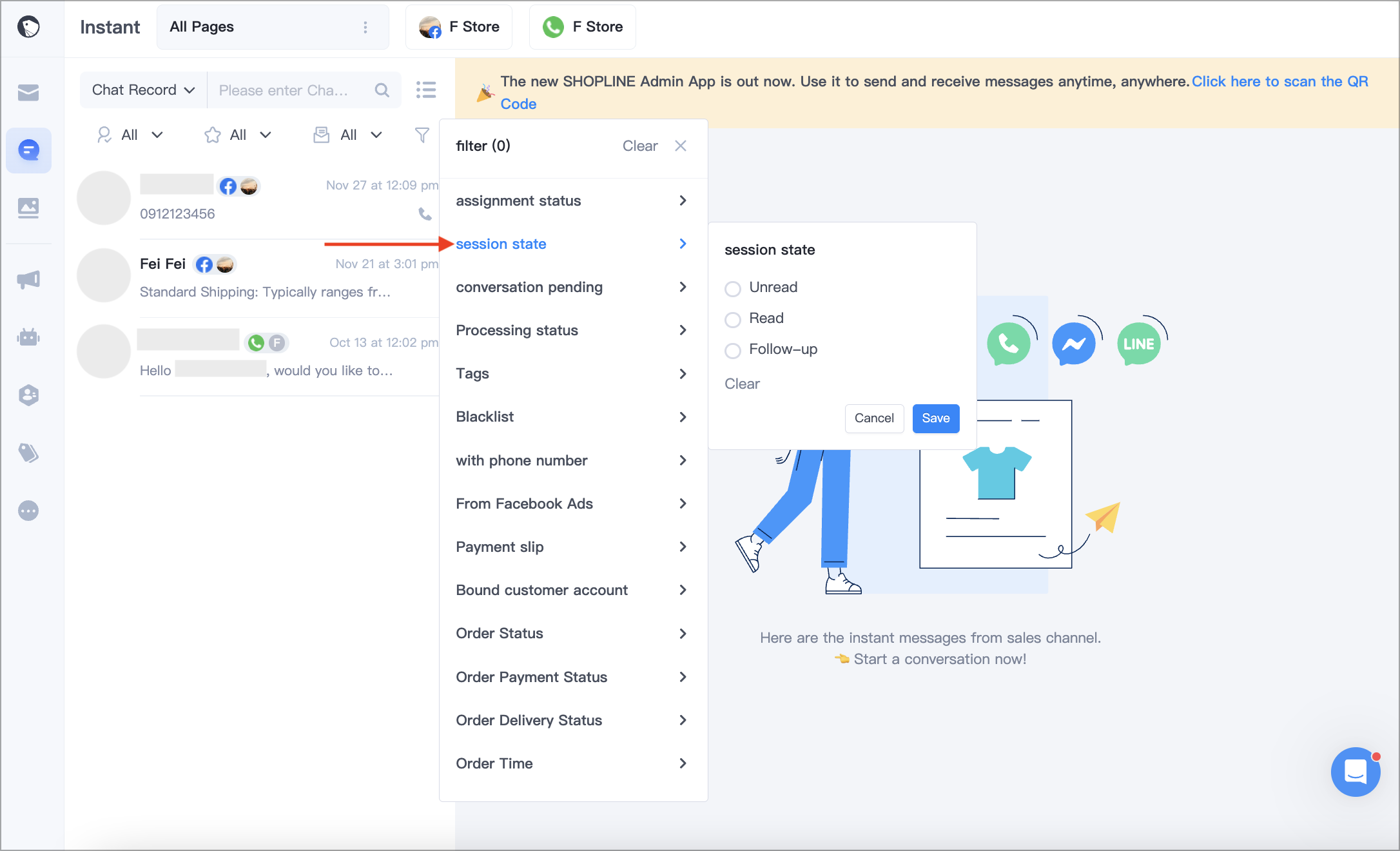Close the filter panel
This screenshot has width=1400, height=851.
[681, 146]
